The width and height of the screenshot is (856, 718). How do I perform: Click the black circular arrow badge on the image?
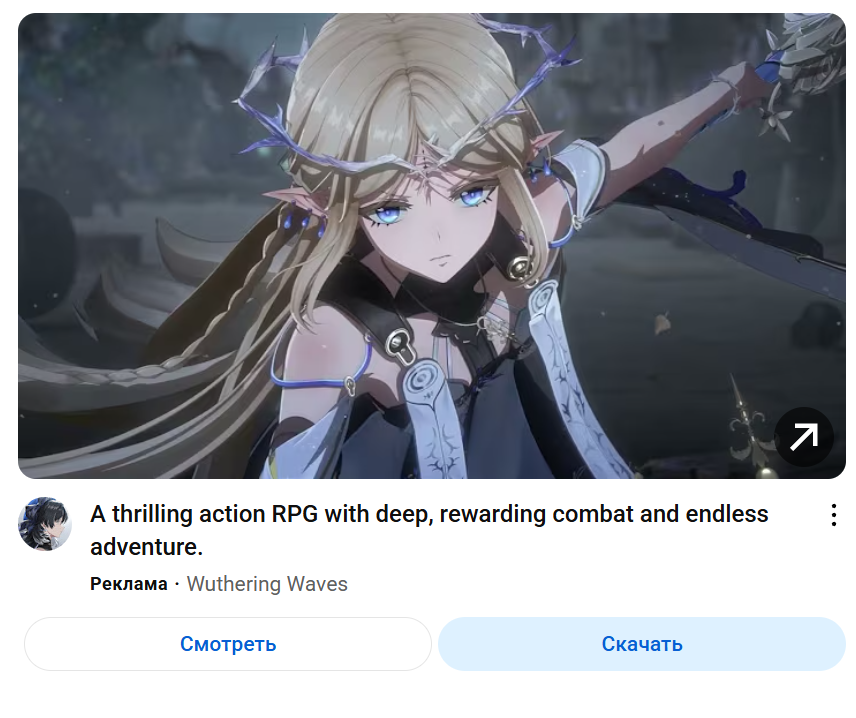point(804,437)
